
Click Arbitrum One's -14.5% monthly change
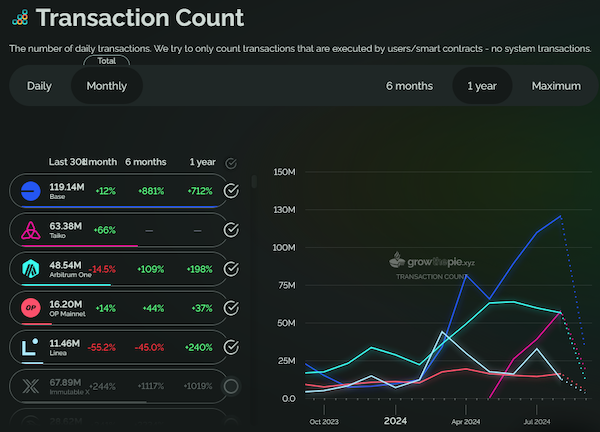[102, 269]
